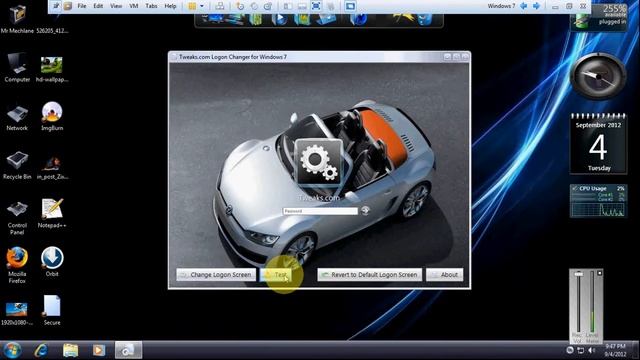The image size is (640, 360).
Task: Select the Computer desktop icon
Action: pos(17,68)
